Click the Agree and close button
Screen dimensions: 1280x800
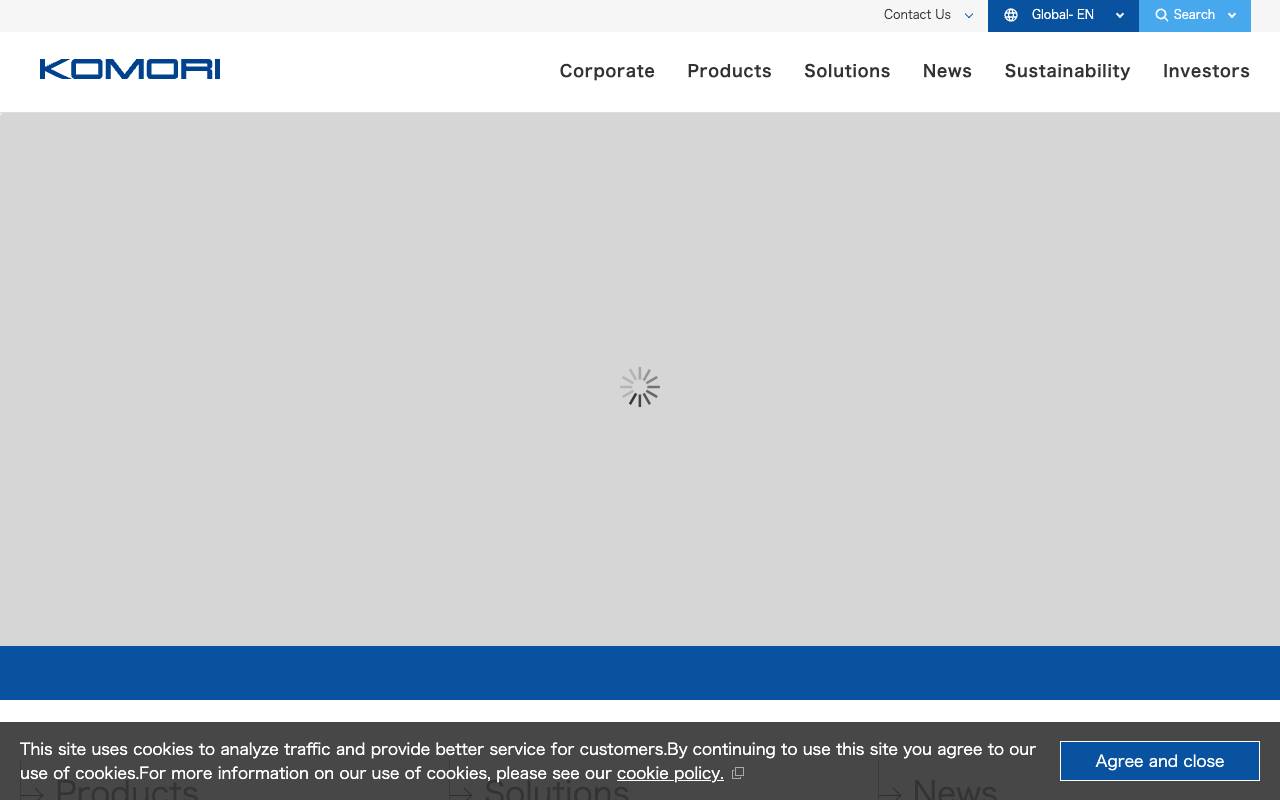[1159, 761]
